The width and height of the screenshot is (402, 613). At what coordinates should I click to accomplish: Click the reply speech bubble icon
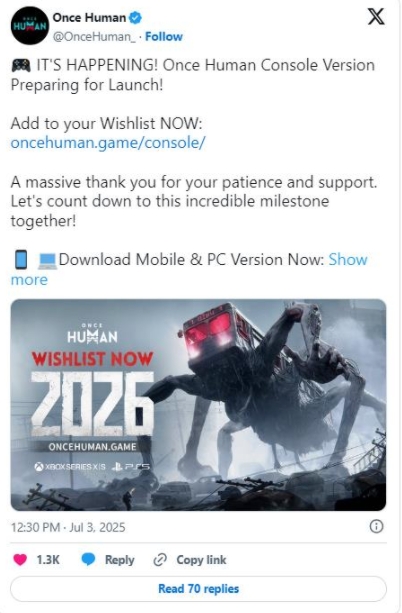tap(88, 559)
